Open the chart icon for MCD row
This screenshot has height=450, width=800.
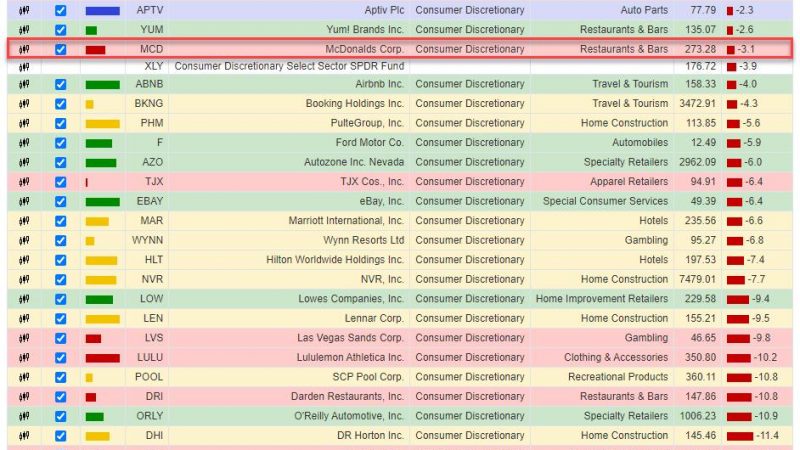click(24, 49)
